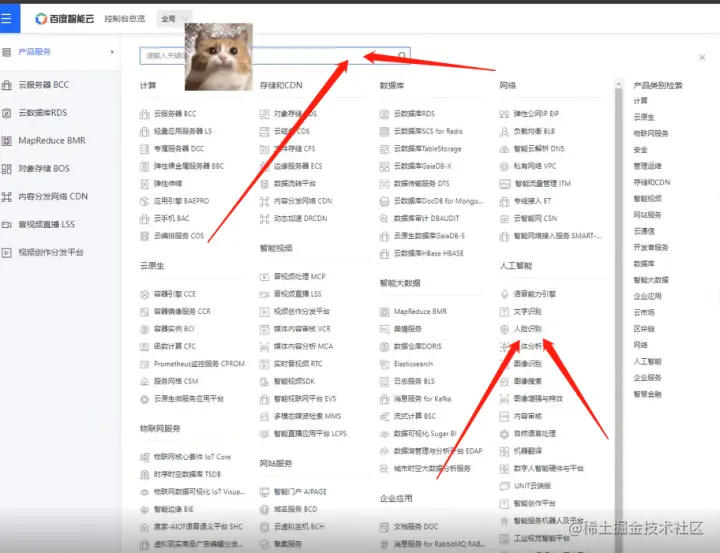This screenshot has height=553, width=720.
Task: Click 负载均衡 BLB icon
Action: point(504,132)
